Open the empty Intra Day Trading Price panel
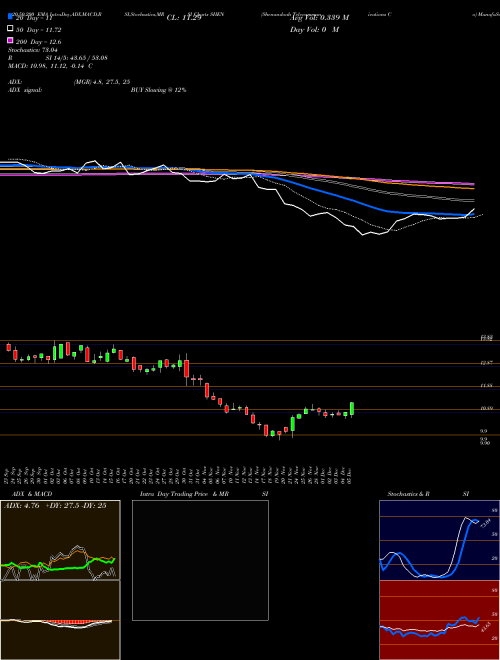 [x=200, y=560]
